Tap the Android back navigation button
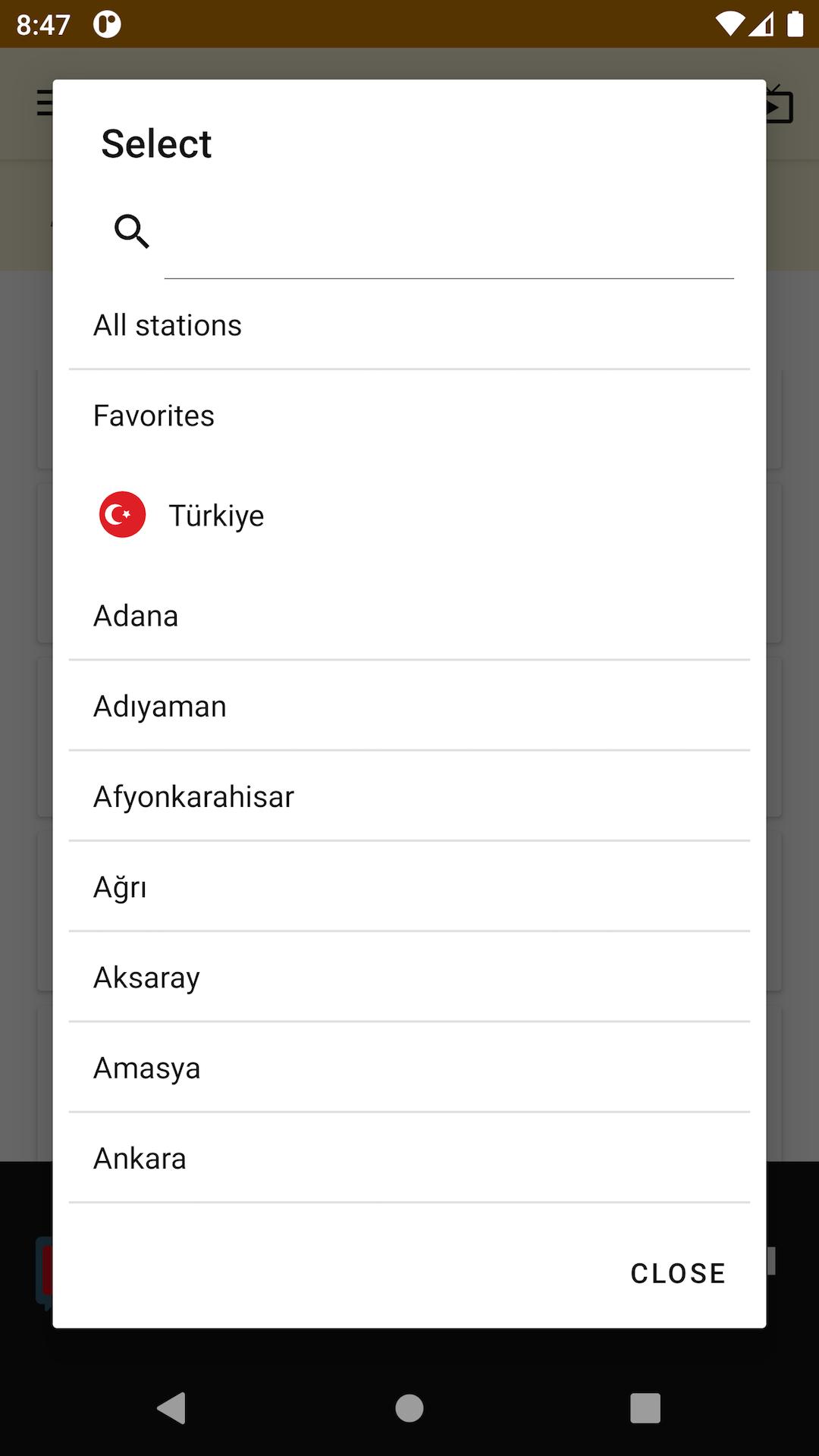 pos(172,1408)
